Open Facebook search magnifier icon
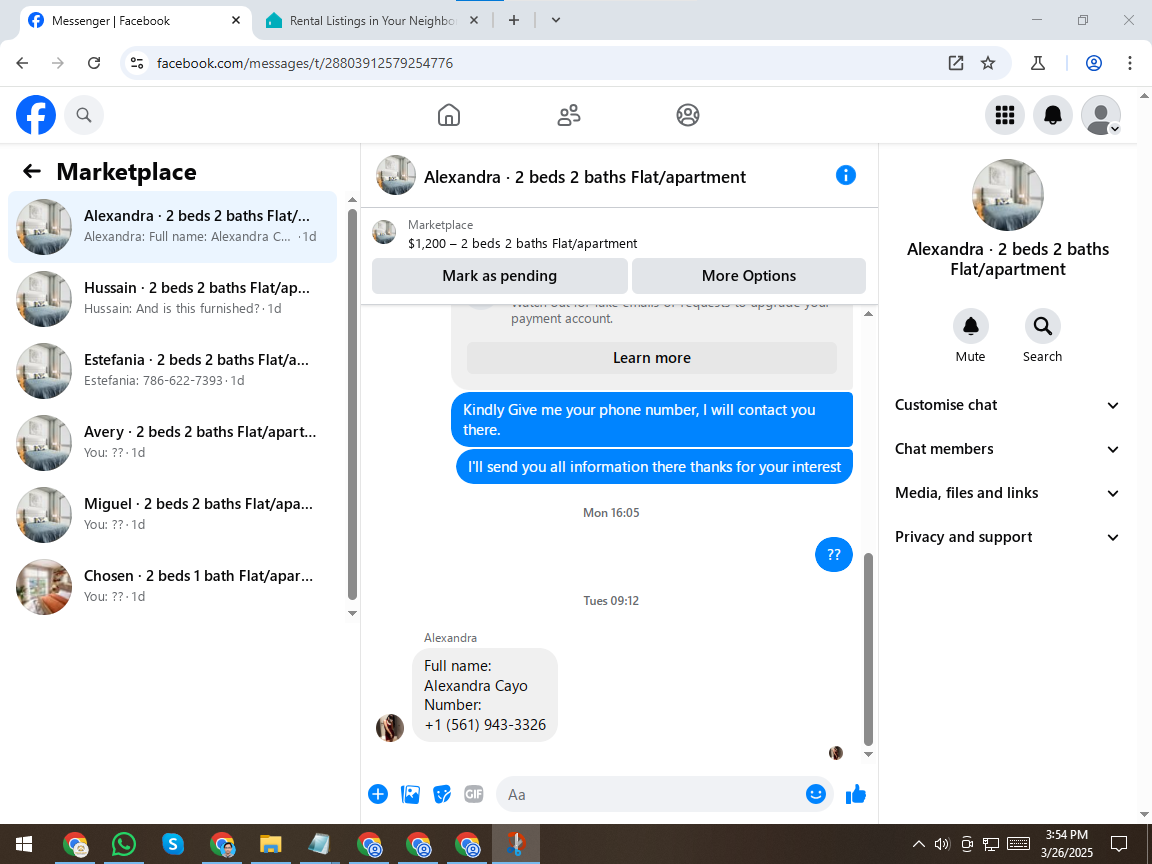This screenshot has height=864, width=1152. (84, 115)
